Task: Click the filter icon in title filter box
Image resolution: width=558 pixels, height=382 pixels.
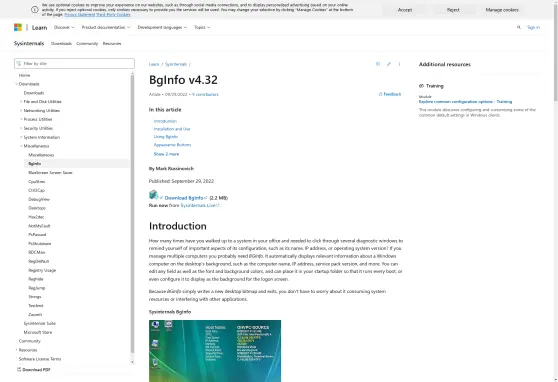Action: pyautogui.click(x=19, y=63)
